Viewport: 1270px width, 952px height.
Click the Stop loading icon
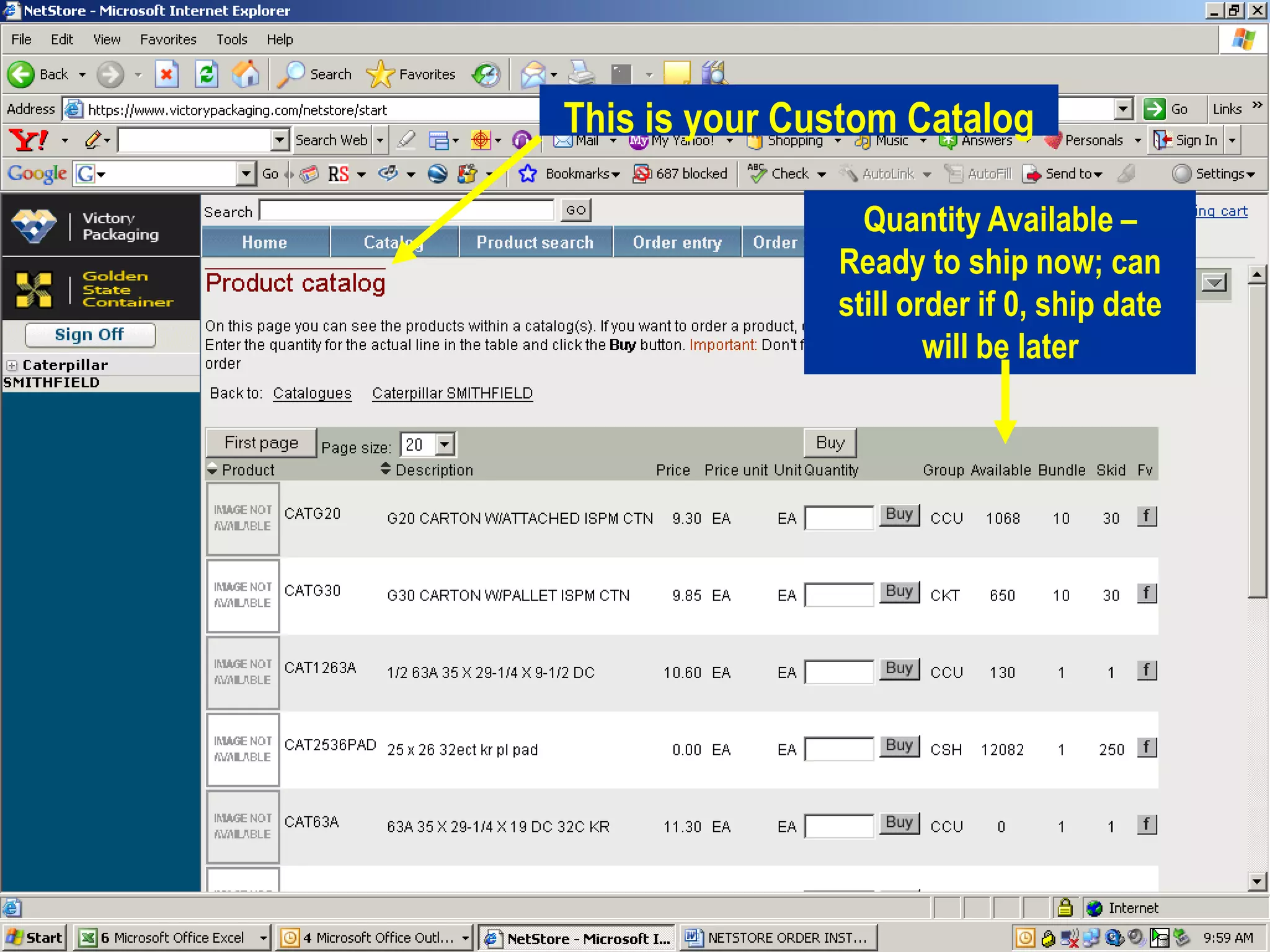pos(167,74)
